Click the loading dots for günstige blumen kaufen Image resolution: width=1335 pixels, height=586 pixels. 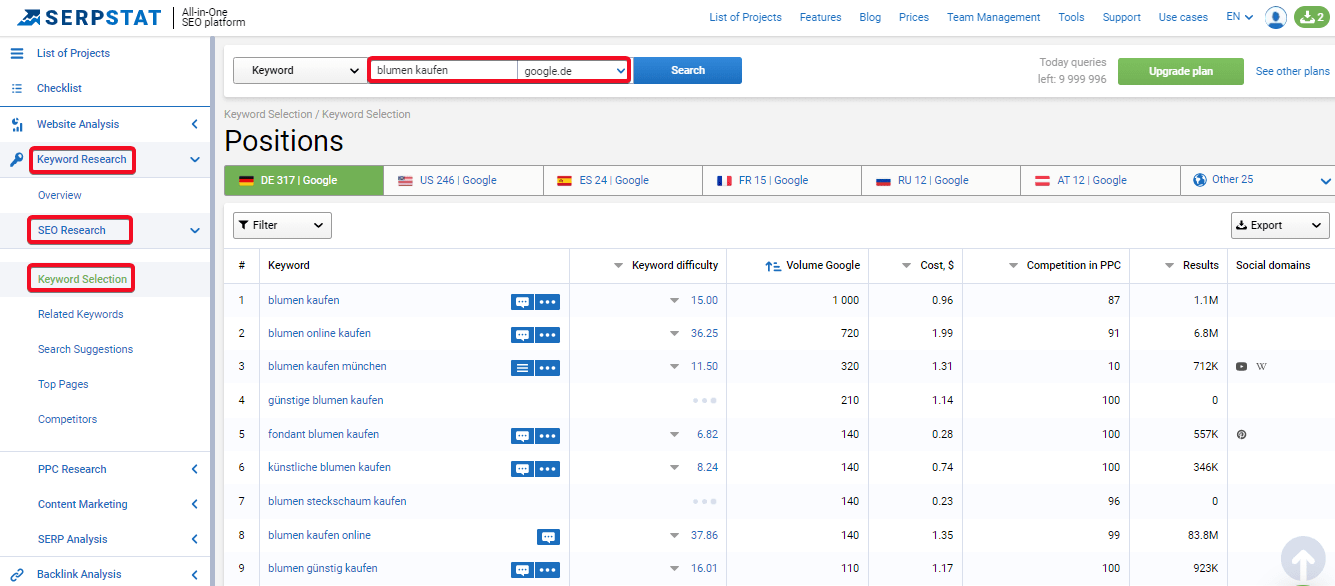click(x=704, y=400)
